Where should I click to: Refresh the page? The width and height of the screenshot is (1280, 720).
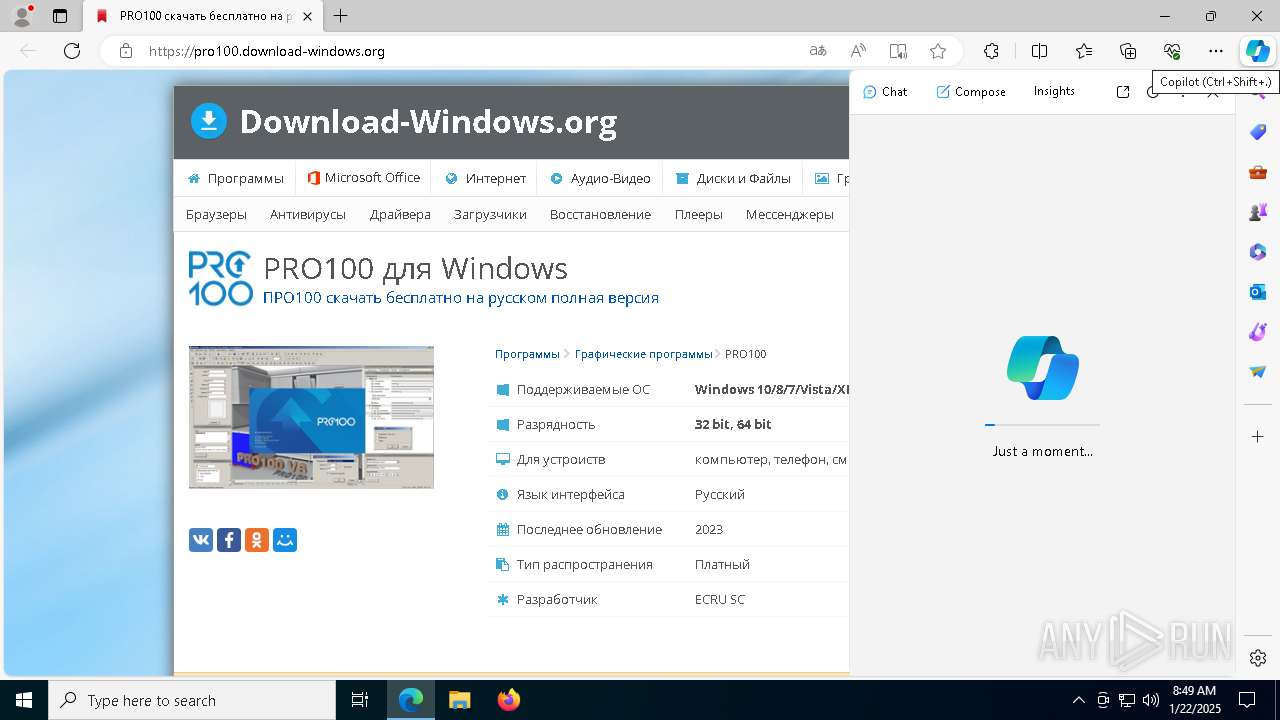pyautogui.click(x=72, y=51)
